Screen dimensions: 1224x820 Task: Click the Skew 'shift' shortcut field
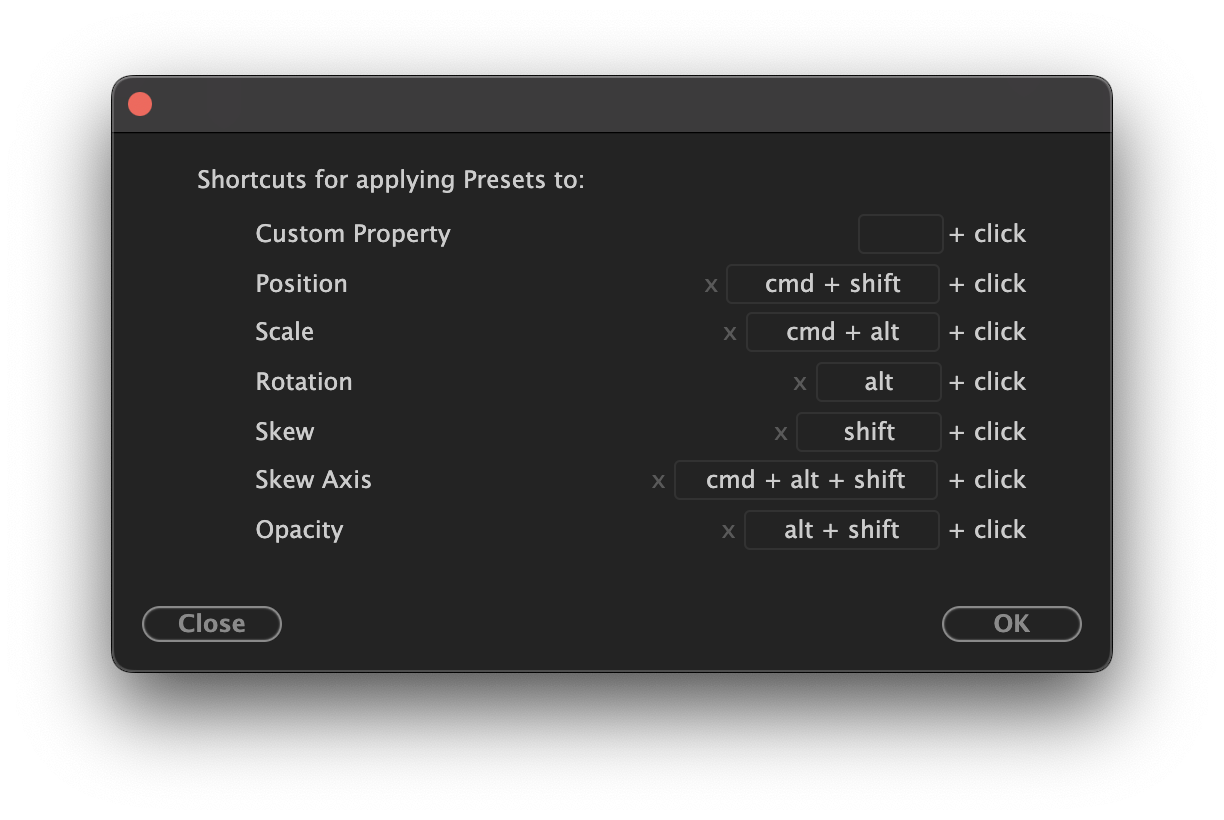(868, 432)
